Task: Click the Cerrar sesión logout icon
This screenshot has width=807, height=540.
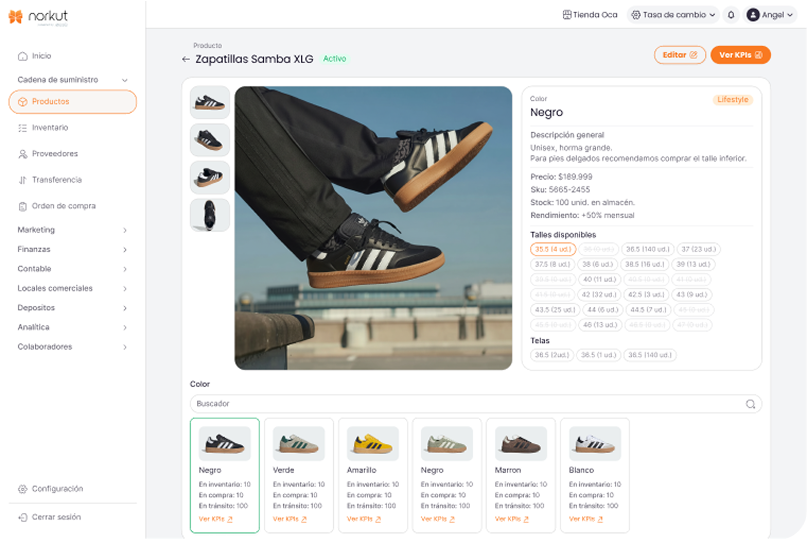Action: (x=23, y=517)
